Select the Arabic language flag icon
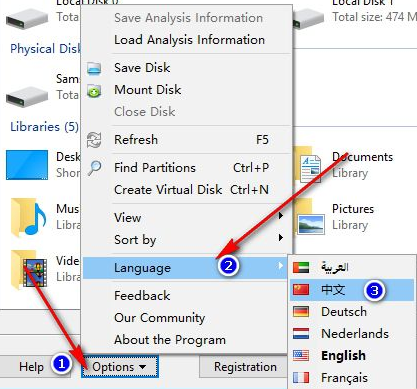 pos(301,267)
